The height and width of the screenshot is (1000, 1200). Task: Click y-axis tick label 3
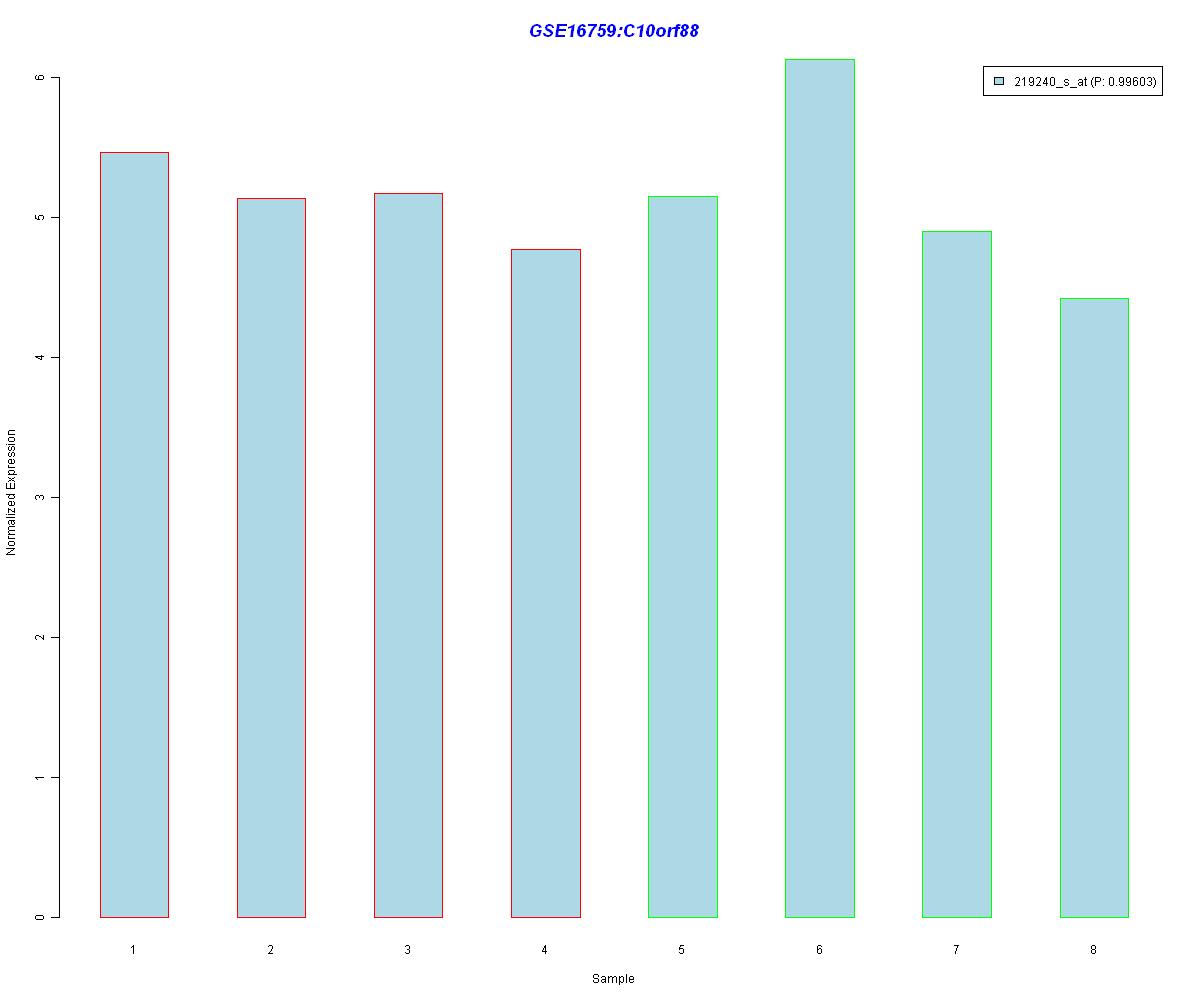point(40,497)
